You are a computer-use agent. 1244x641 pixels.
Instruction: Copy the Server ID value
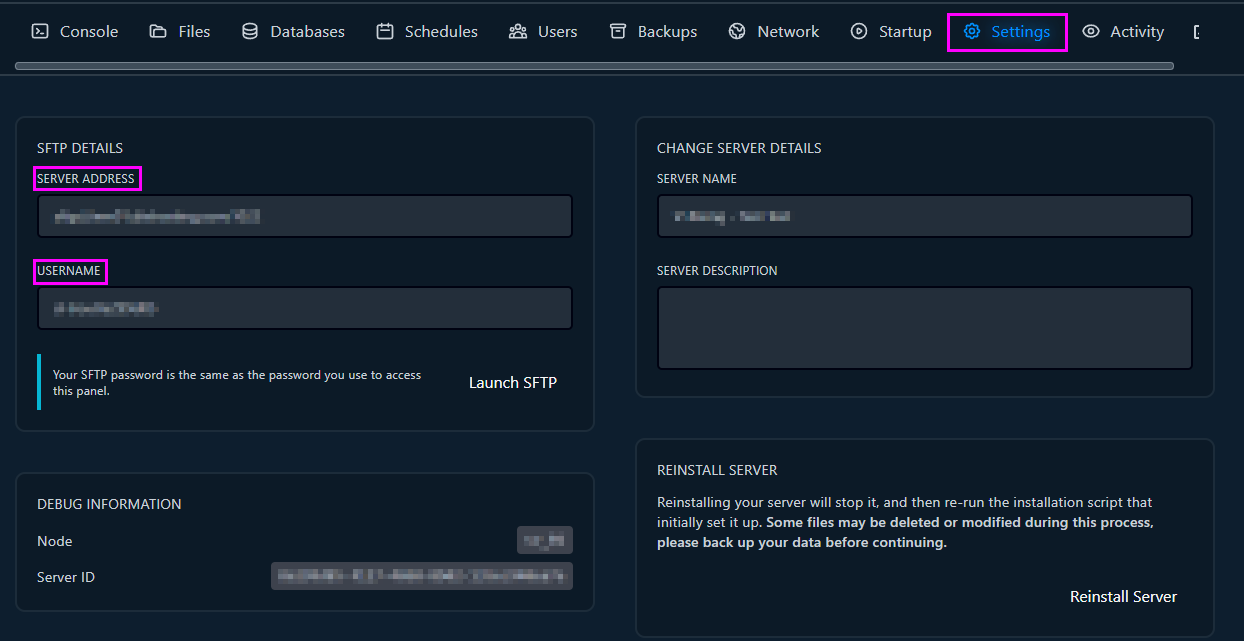421,576
